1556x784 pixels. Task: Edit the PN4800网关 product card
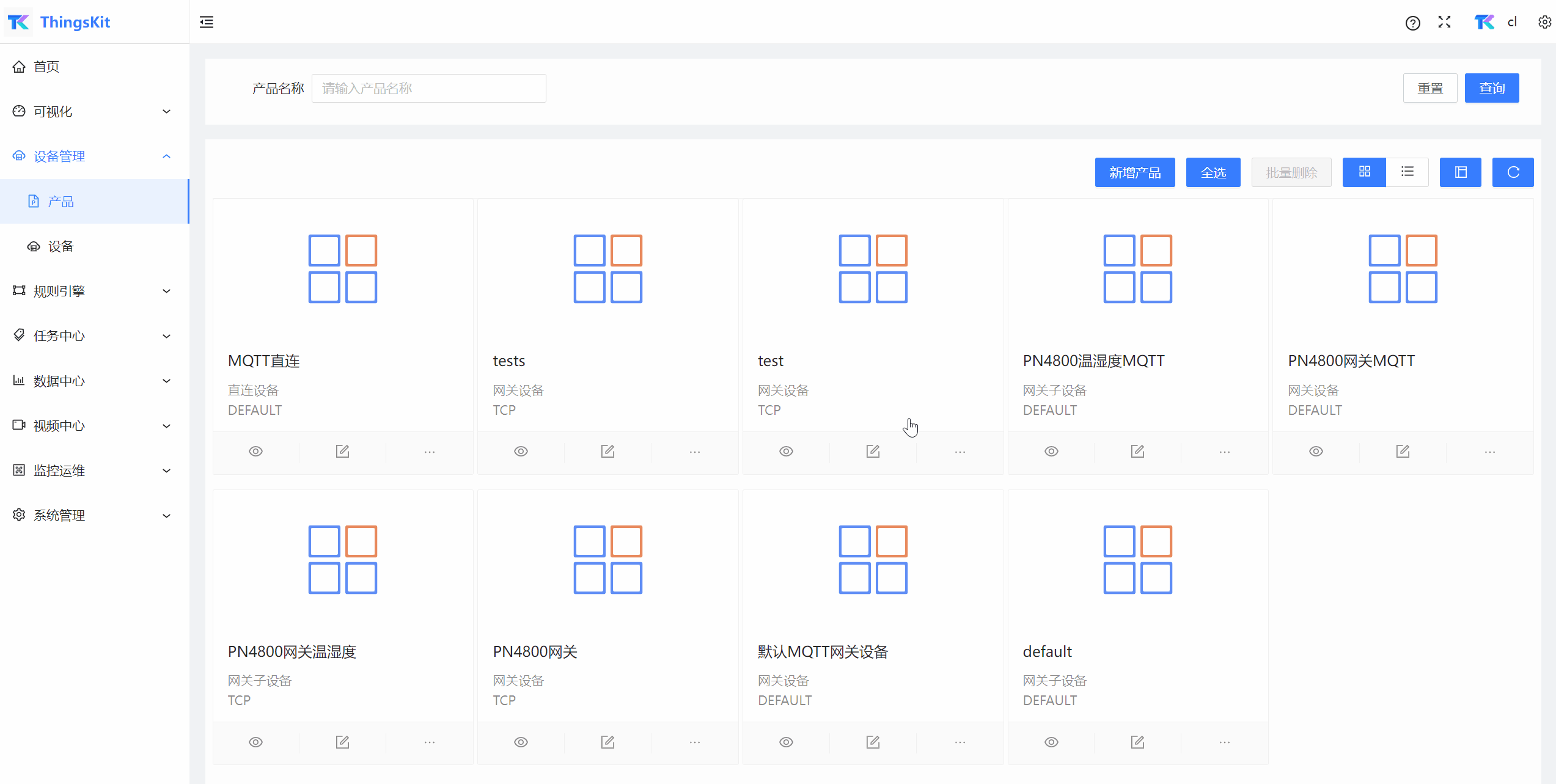(x=607, y=742)
